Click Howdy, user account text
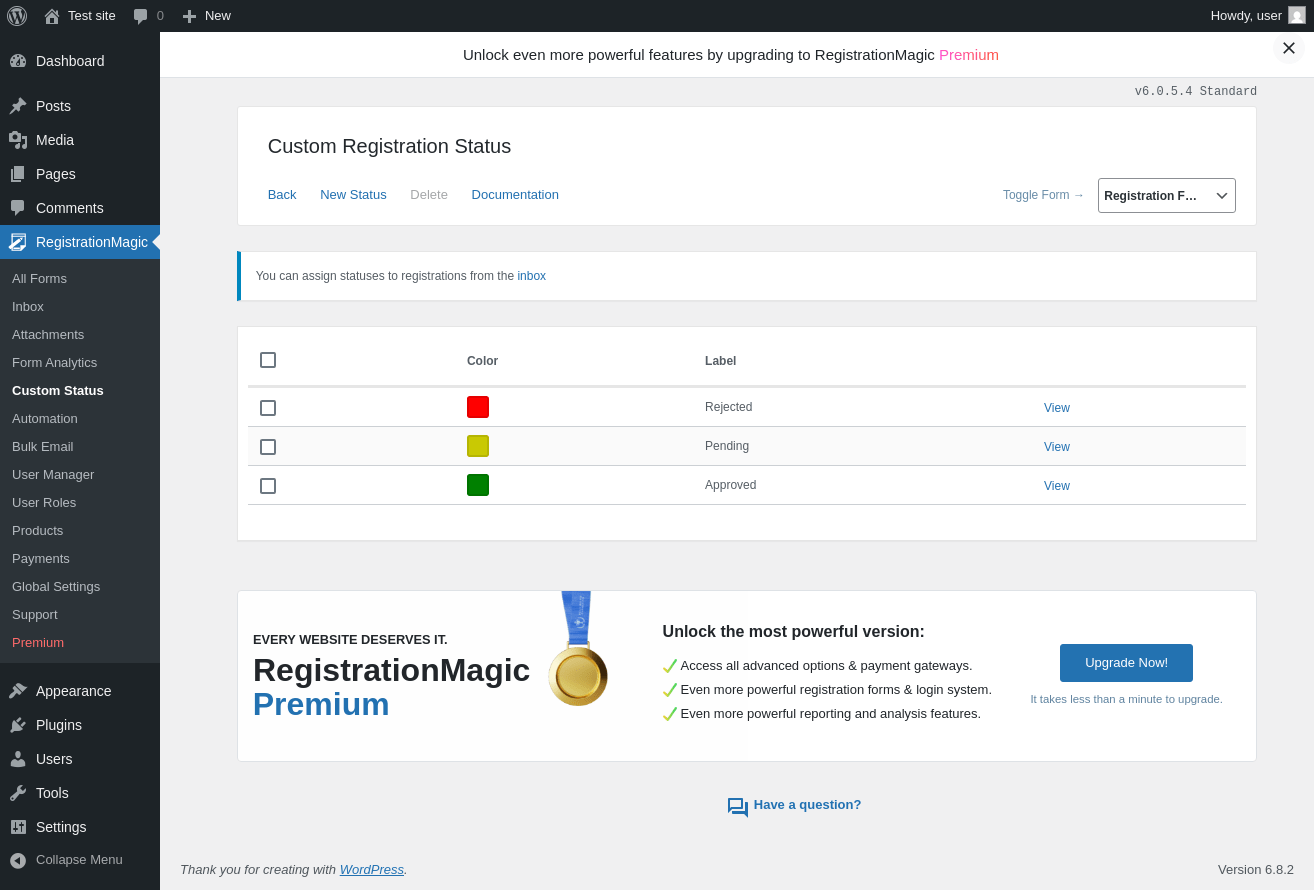 click(x=1246, y=16)
